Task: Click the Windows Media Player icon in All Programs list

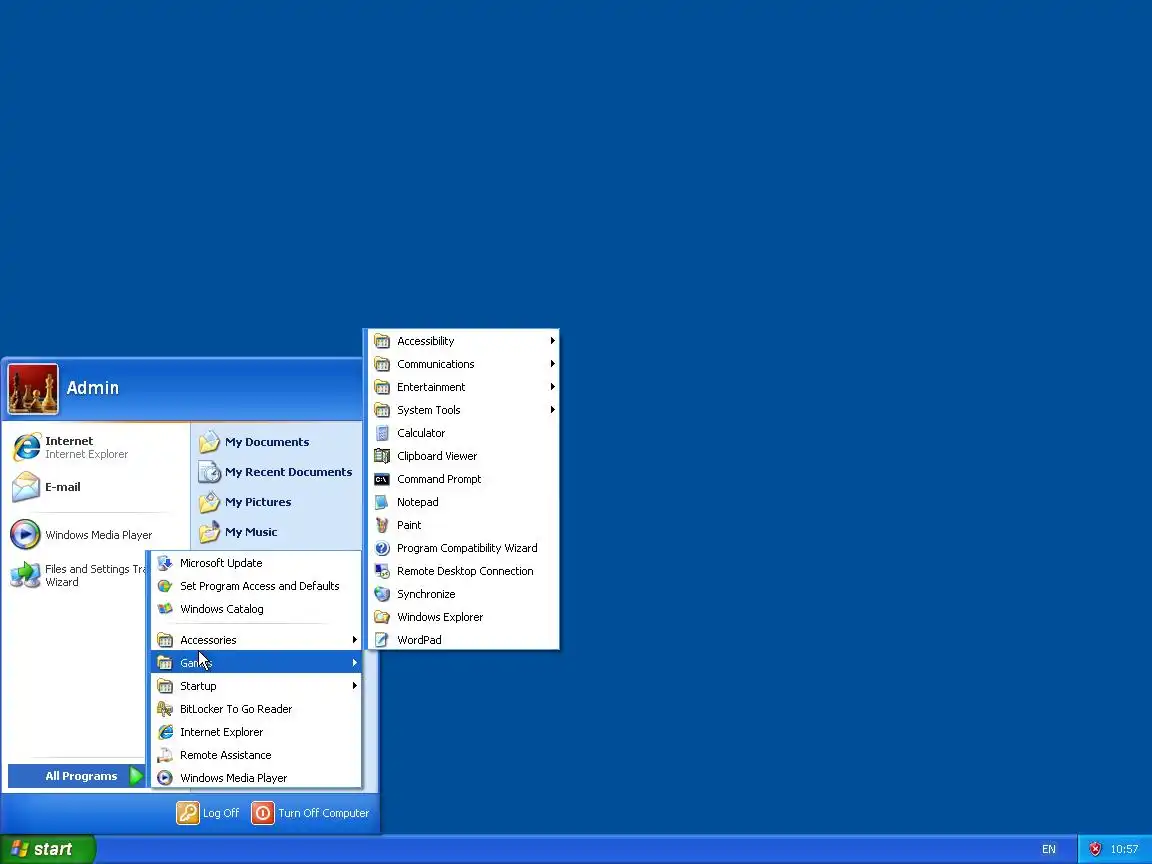Action: point(165,778)
